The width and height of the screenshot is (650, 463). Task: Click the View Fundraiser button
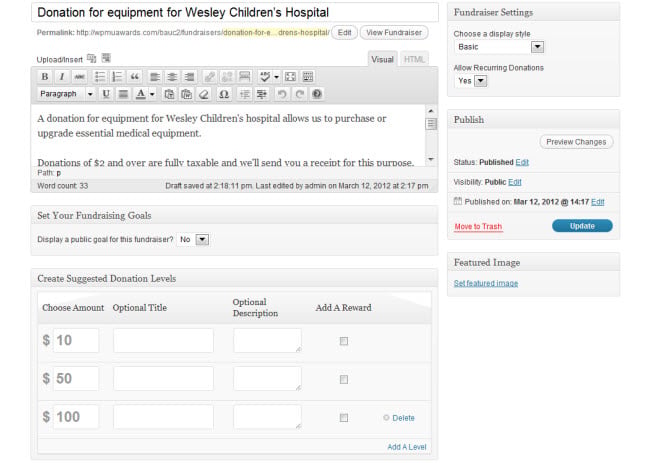394,33
